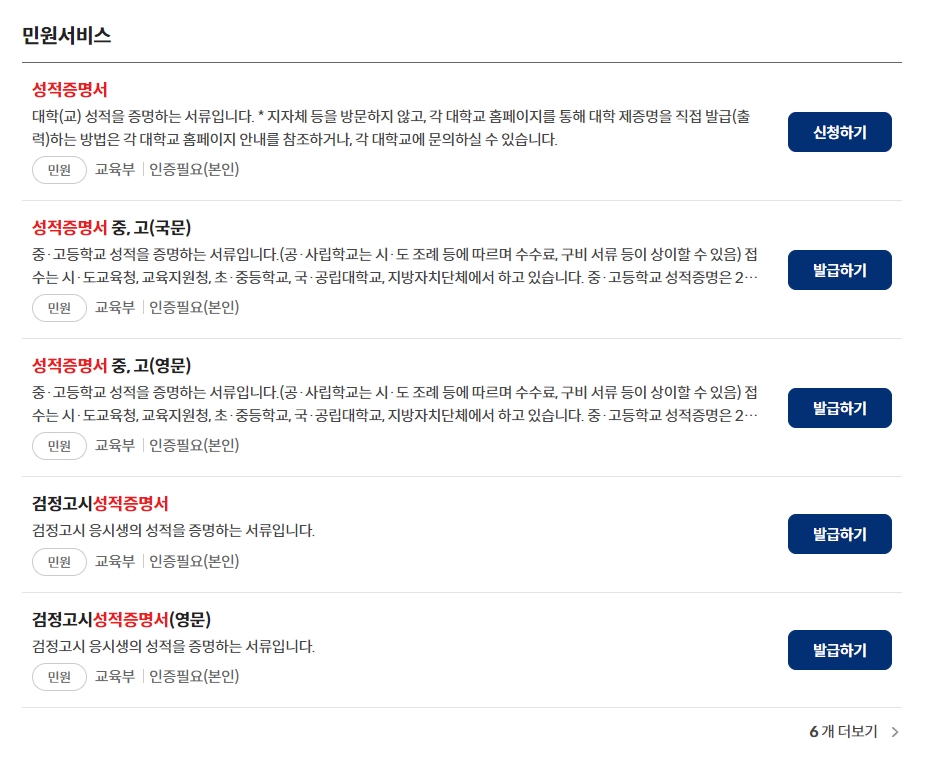The image size is (929, 773).
Task: Click the chevron next to 6개 더보기
Action: pyautogui.click(x=895, y=732)
